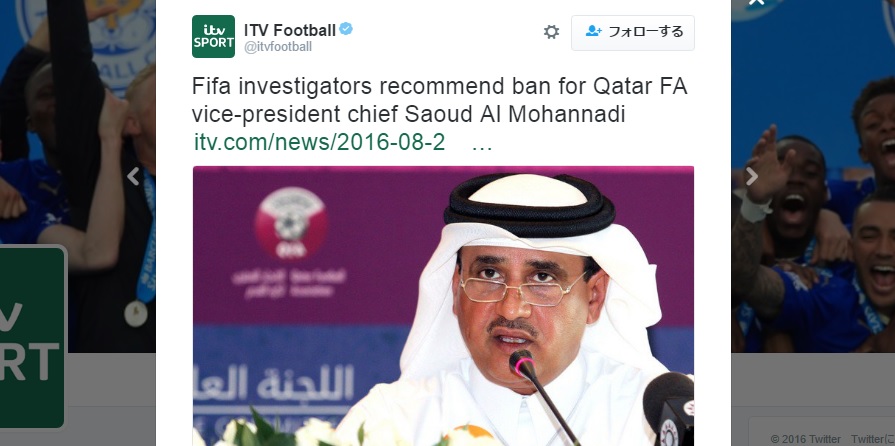
Task: Click the add-person icon in follow button
Action: point(594,31)
